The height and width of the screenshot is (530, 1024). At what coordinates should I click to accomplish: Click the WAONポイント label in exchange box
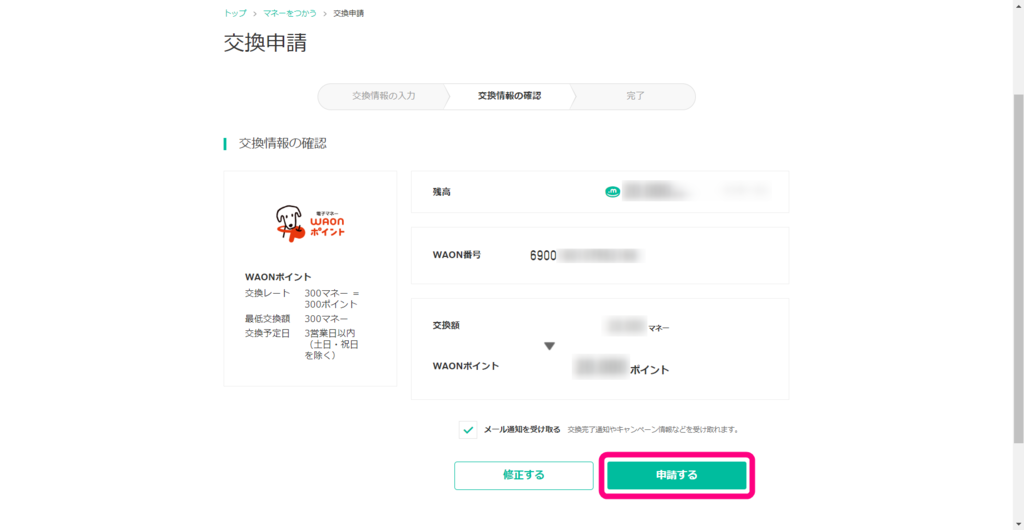click(466, 366)
